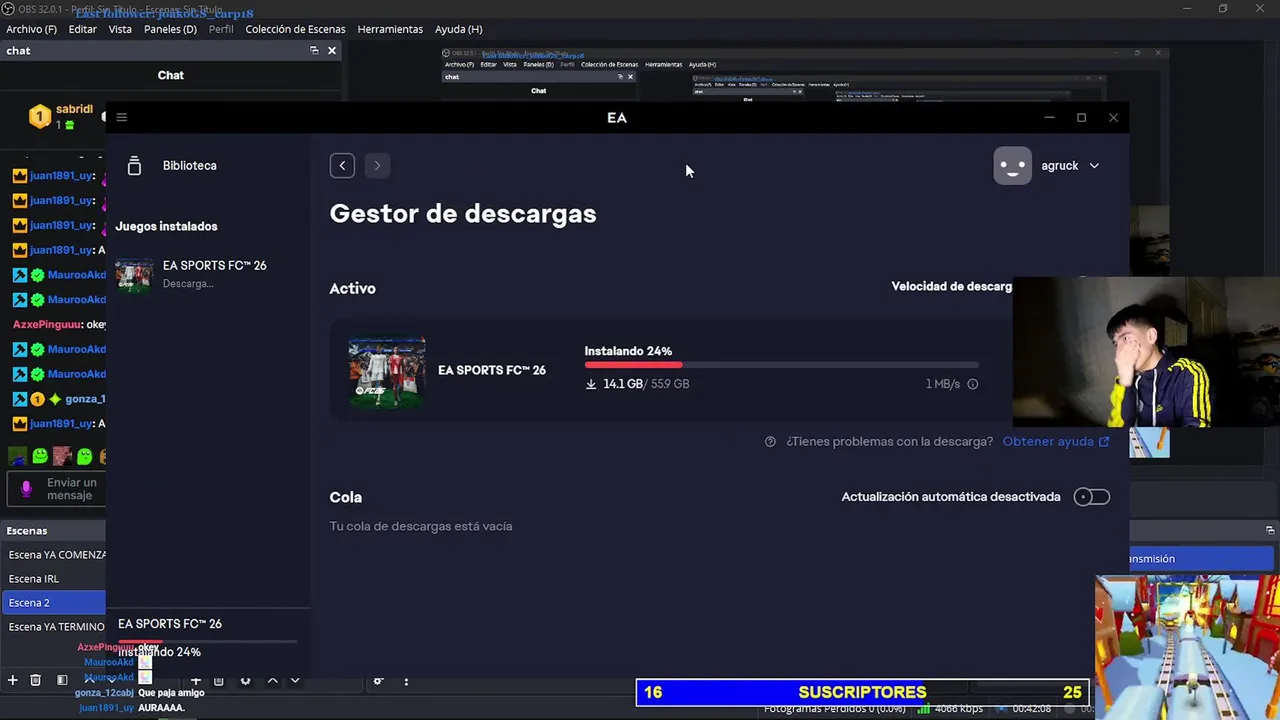Click the AzxePinguuu chat message
This screenshot has height=720, width=1280.
59,325
